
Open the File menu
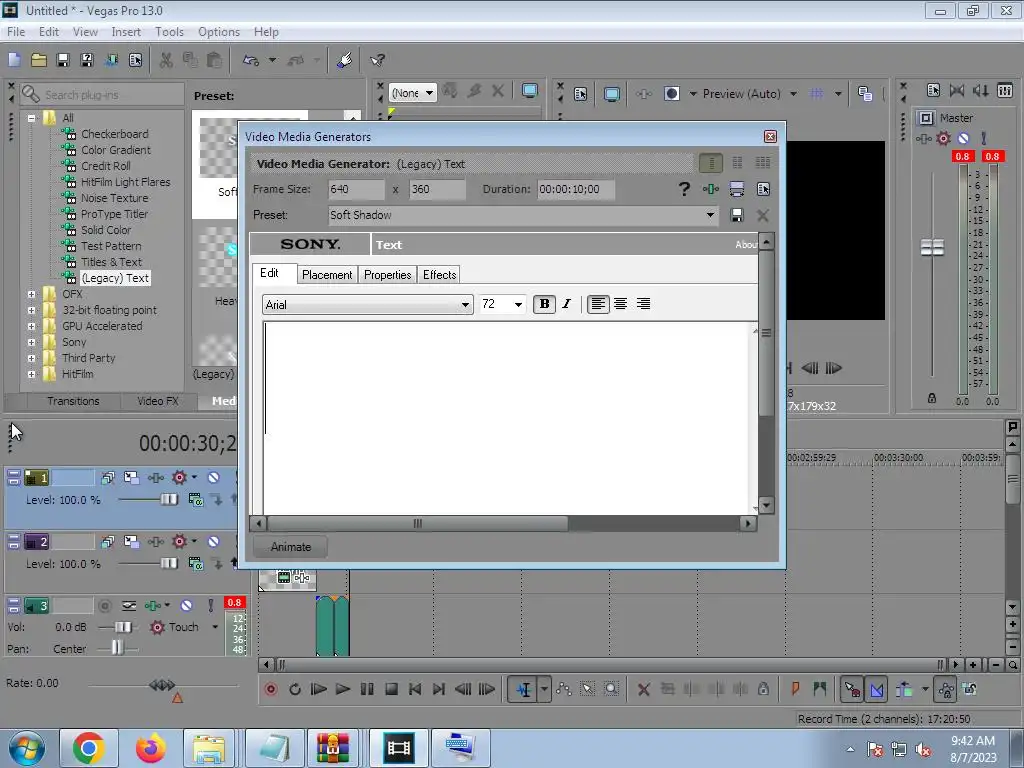(x=16, y=32)
